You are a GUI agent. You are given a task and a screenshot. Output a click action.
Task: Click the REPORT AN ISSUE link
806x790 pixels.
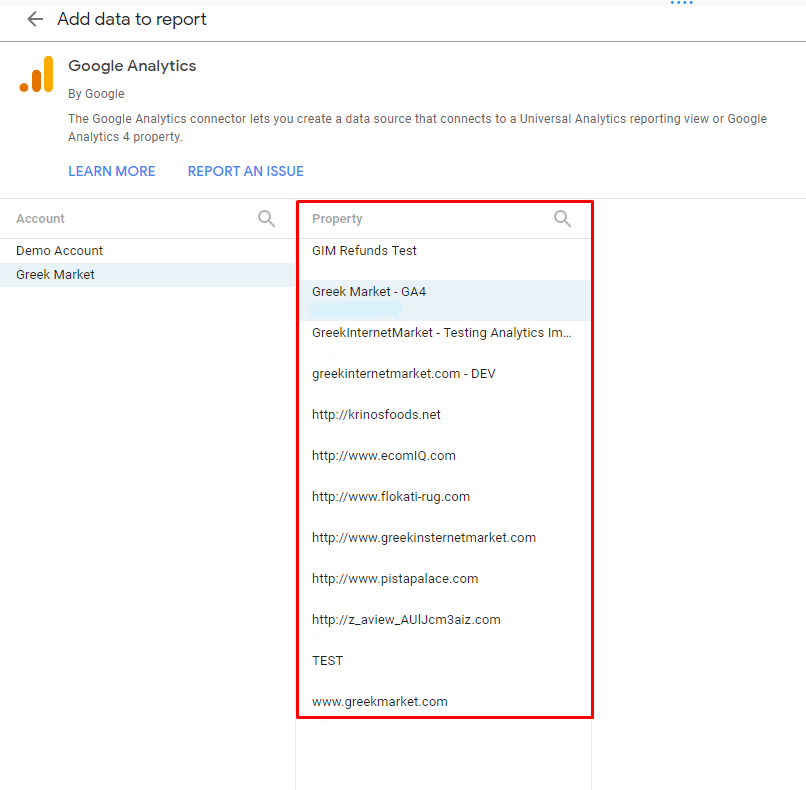coord(246,171)
